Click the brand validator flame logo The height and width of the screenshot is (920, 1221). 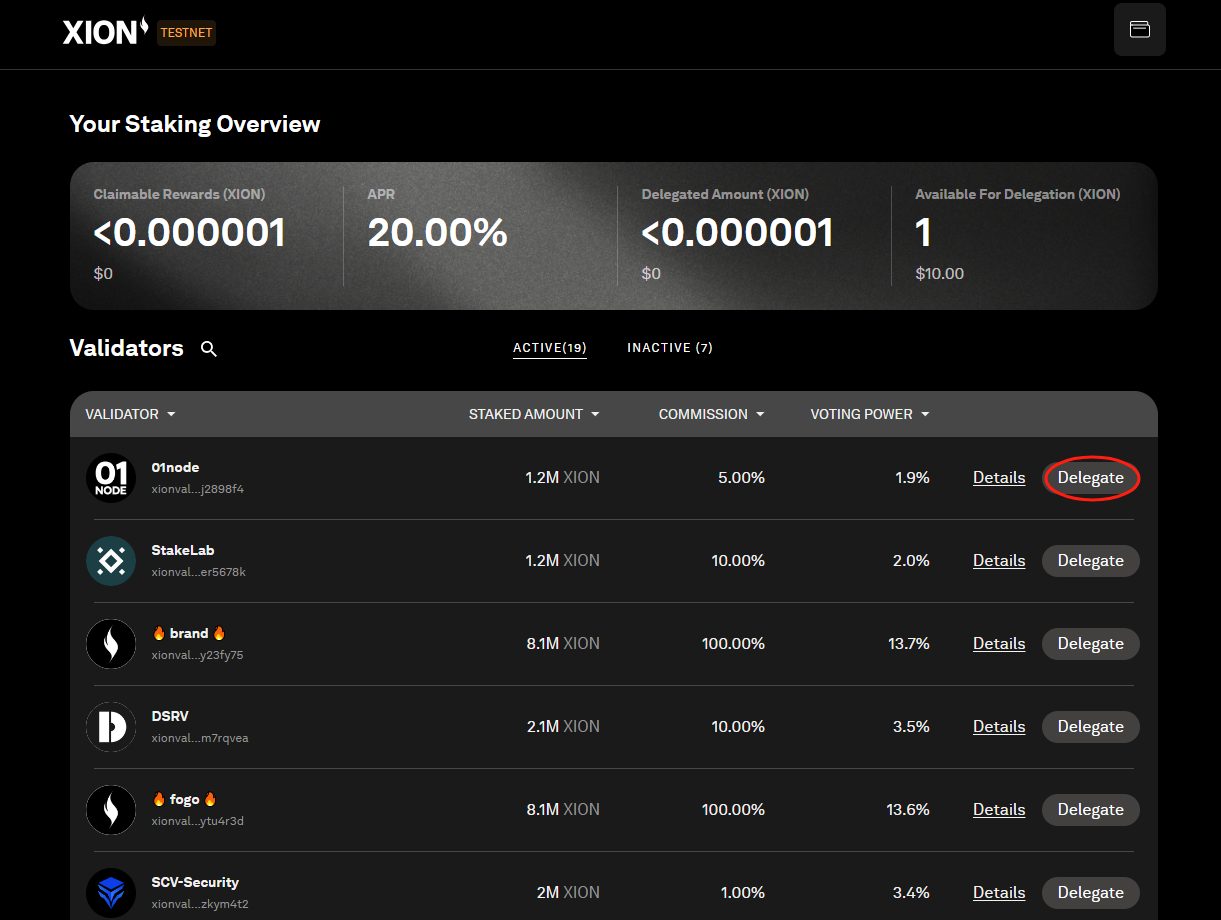pyautogui.click(x=111, y=644)
